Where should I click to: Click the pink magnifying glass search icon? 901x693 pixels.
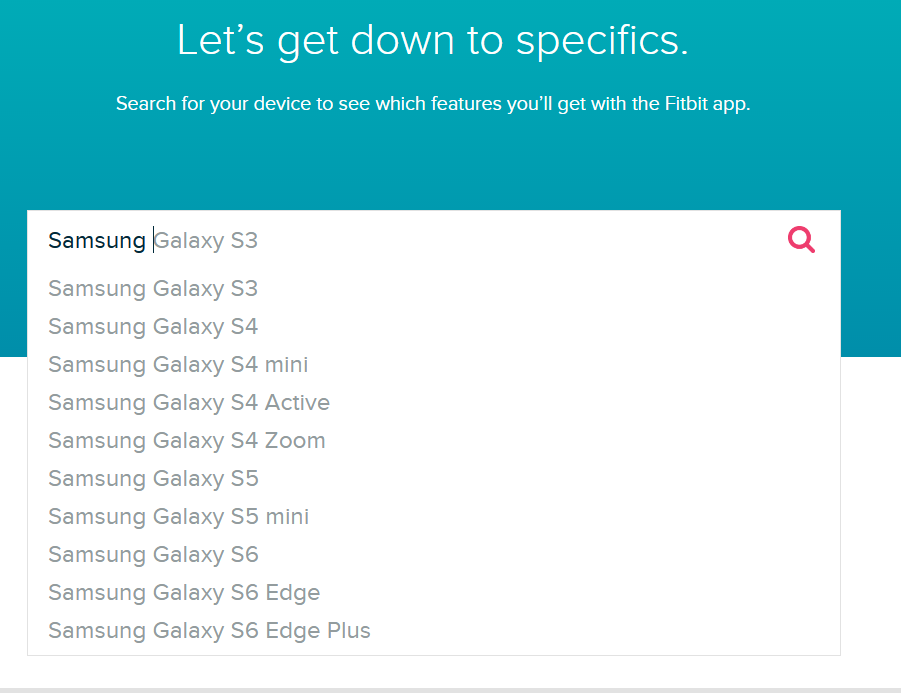pyautogui.click(x=801, y=240)
